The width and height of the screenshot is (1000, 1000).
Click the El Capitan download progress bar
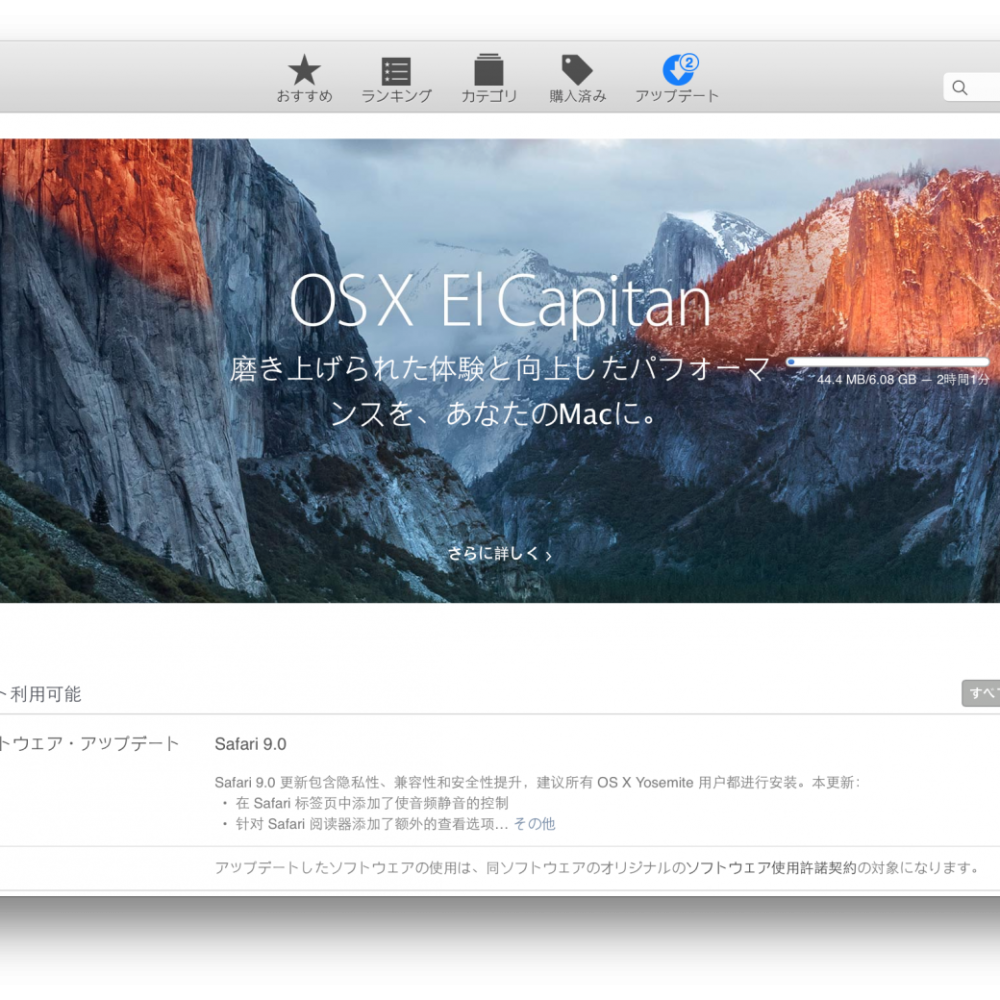pos(888,362)
